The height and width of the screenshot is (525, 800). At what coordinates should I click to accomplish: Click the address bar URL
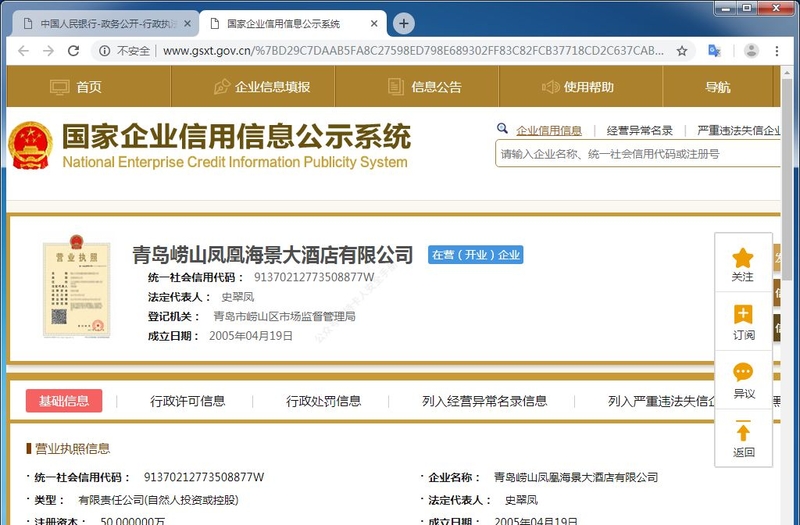tap(413, 51)
